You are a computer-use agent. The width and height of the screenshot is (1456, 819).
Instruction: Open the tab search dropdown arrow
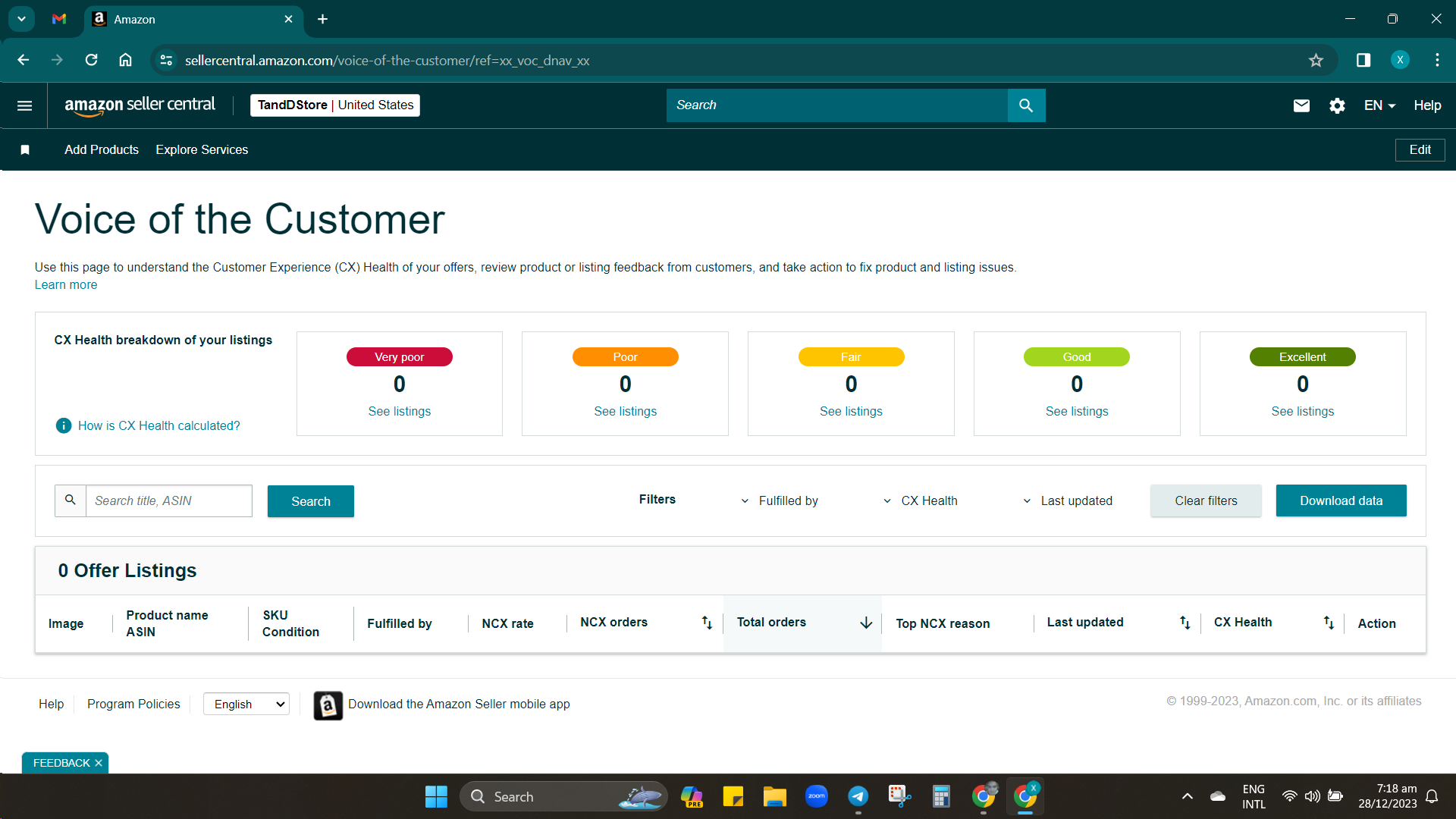click(x=21, y=19)
